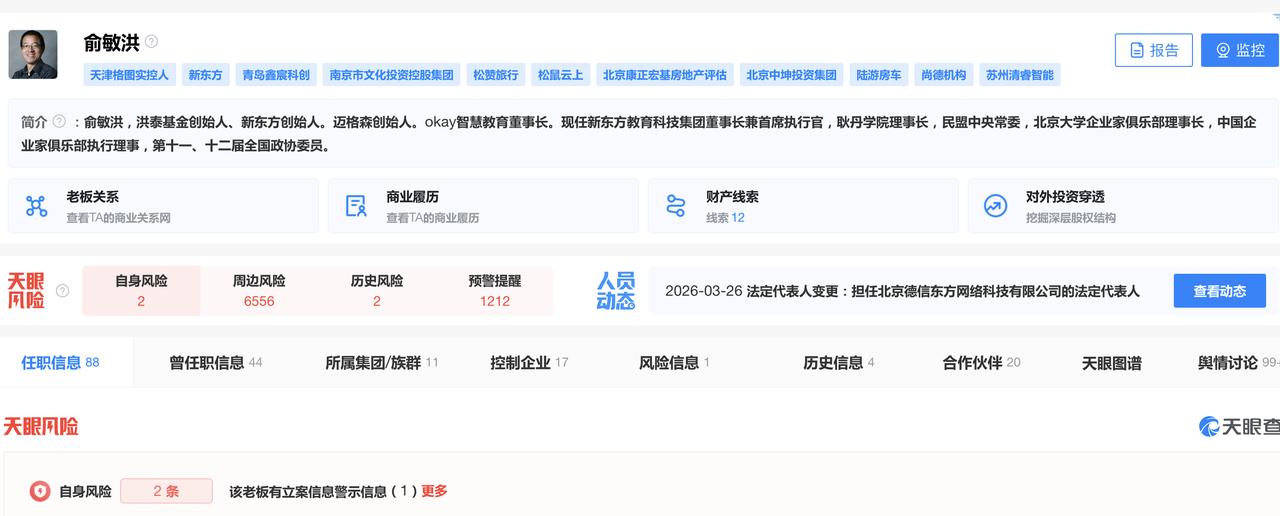Screen dimensions: 1280x516
Task: Click the help icon beside name 俞敏洪
Action: [151, 42]
